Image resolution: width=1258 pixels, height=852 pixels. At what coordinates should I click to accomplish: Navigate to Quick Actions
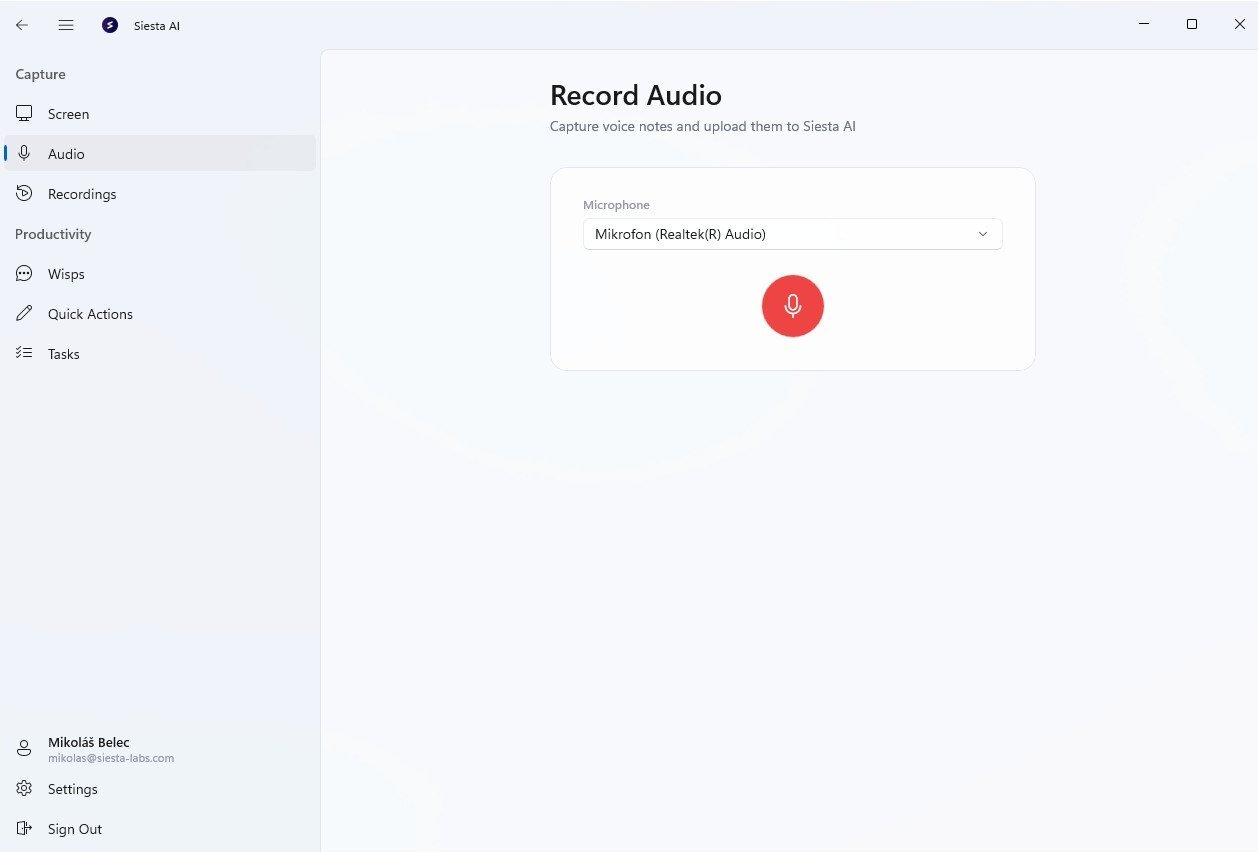pyautogui.click(x=160, y=314)
